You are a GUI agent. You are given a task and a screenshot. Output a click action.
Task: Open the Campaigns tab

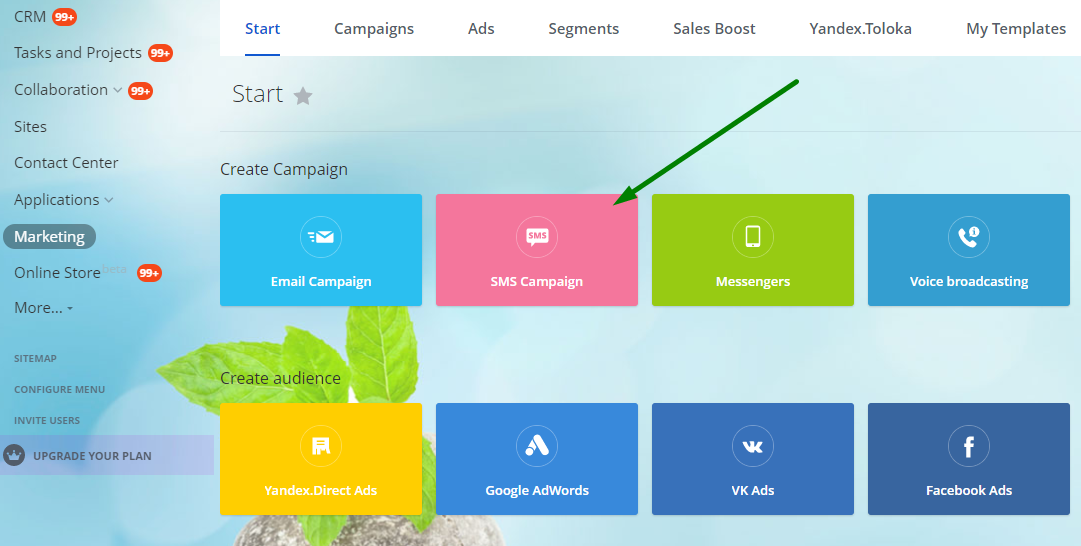click(x=374, y=29)
